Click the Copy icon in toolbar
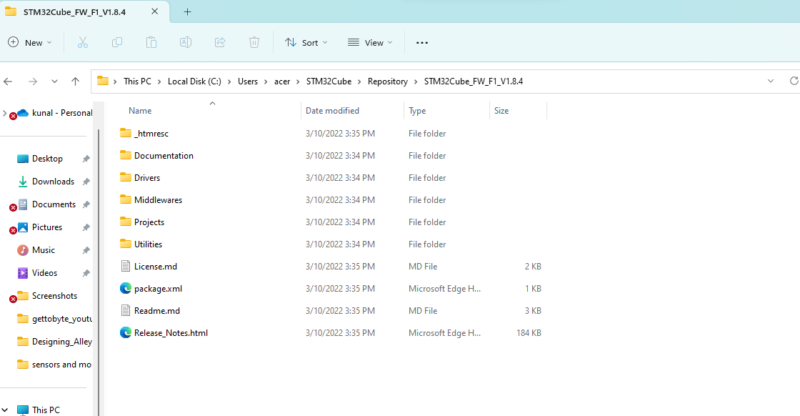 (117, 43)
